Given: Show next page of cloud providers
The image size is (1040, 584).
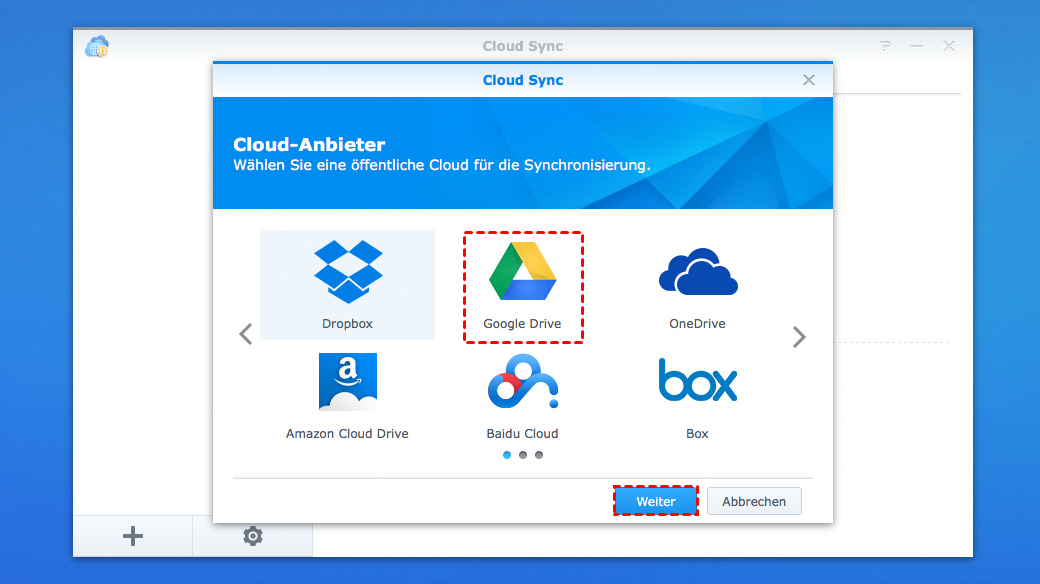Looking at the screenshot, I should click(x=799, y=336).
